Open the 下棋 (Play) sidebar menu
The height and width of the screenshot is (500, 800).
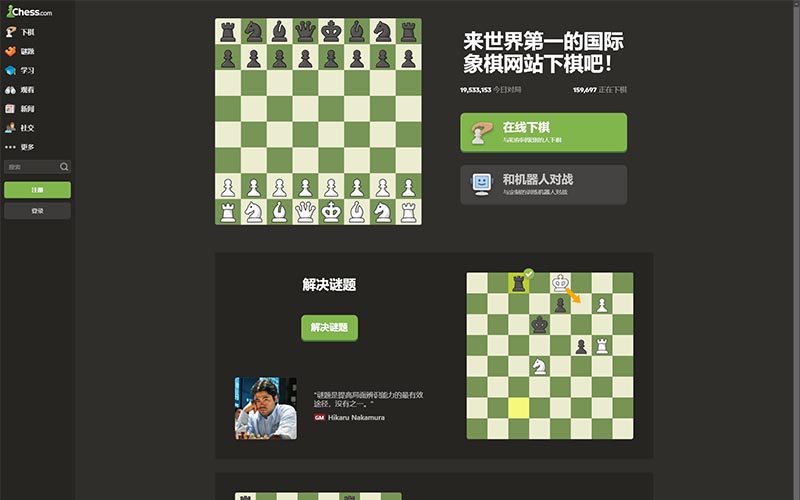pyautogui.click(x=20, y=32)
